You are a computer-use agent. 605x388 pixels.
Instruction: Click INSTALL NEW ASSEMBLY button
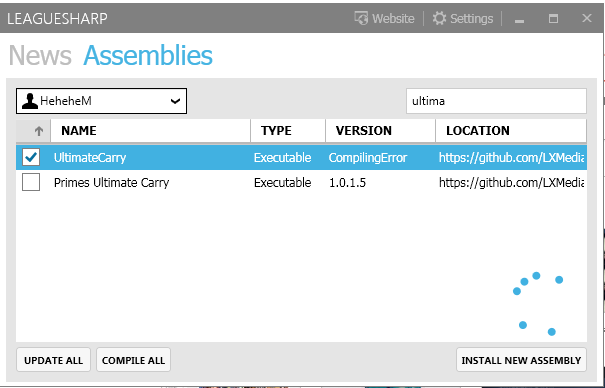[521, 360]
